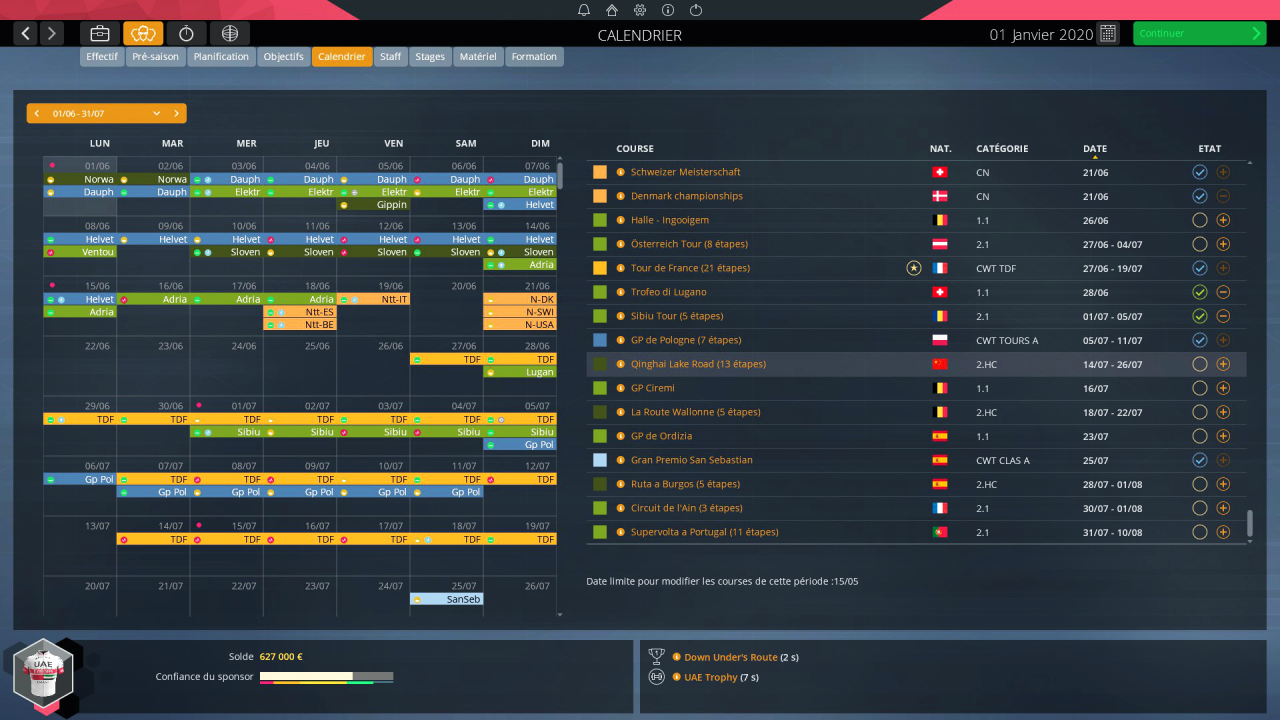Click info icon next to Tour de France
This screenshot has width=1280, height=720.
[621, 268]
